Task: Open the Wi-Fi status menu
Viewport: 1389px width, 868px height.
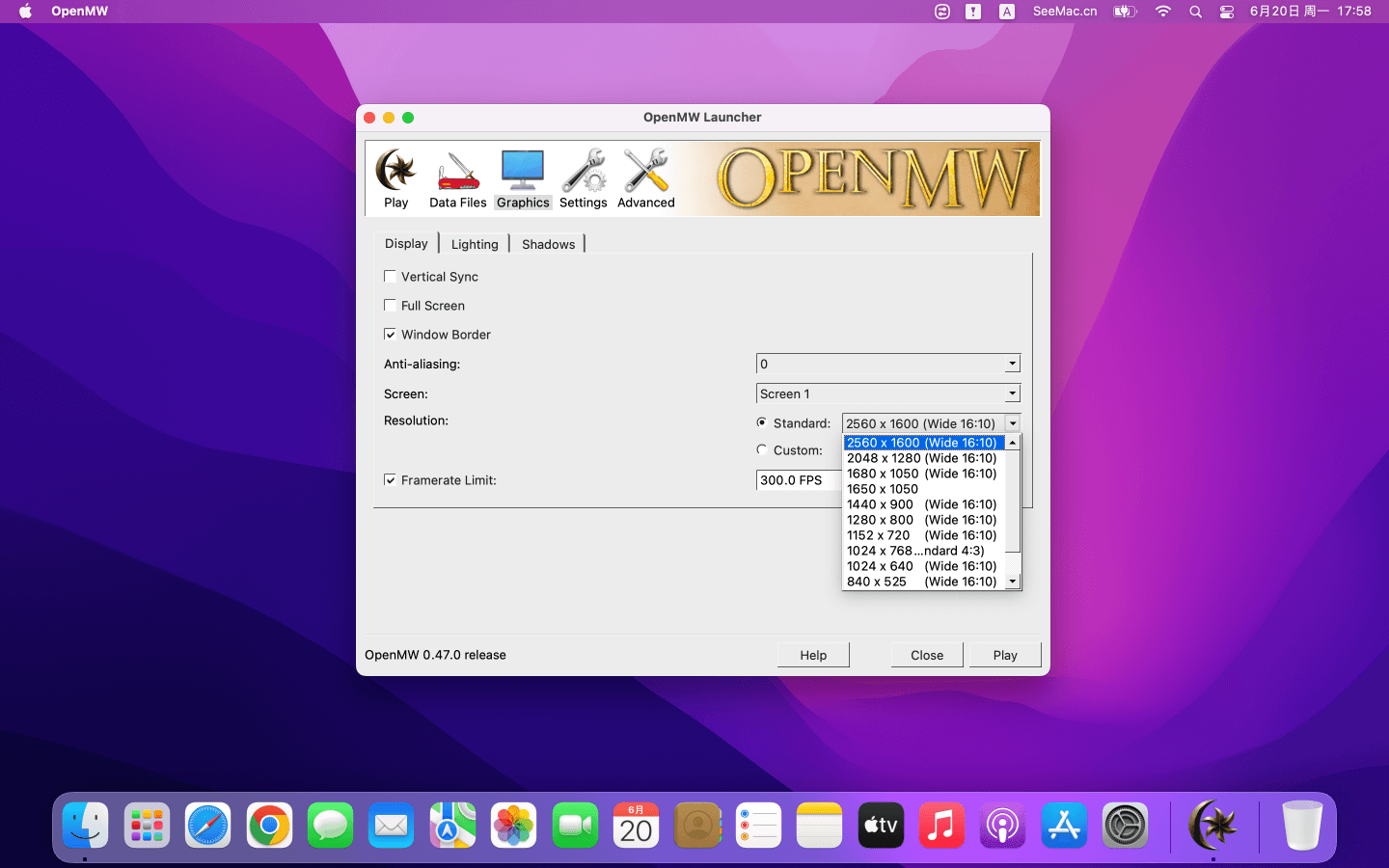Action: coord(1163,12)
